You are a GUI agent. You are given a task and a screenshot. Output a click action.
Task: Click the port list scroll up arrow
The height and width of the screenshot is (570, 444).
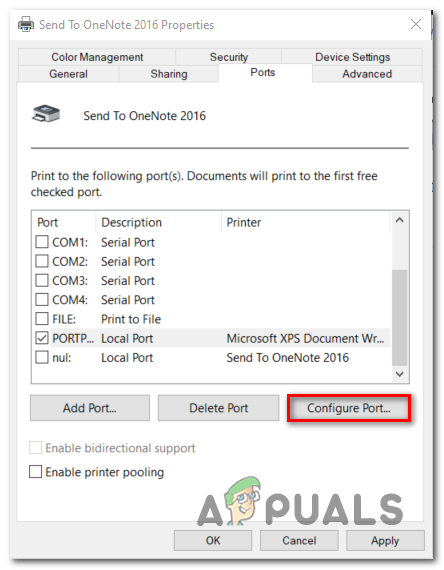(400, 220)
